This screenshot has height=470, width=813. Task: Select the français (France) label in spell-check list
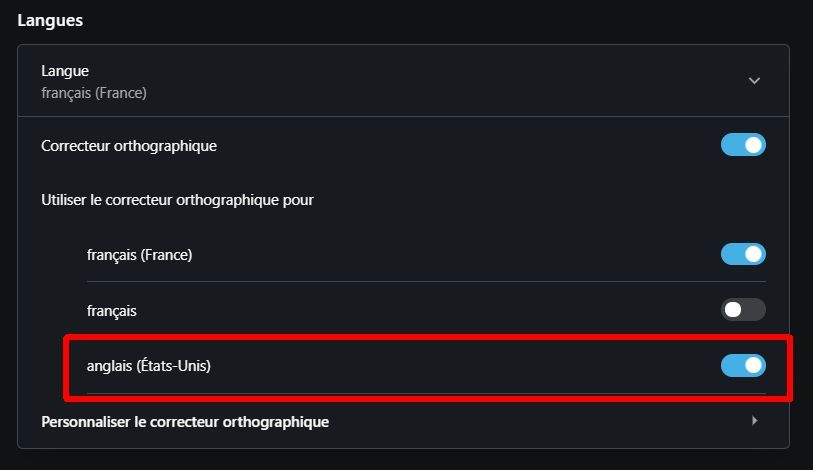point(139,255)
